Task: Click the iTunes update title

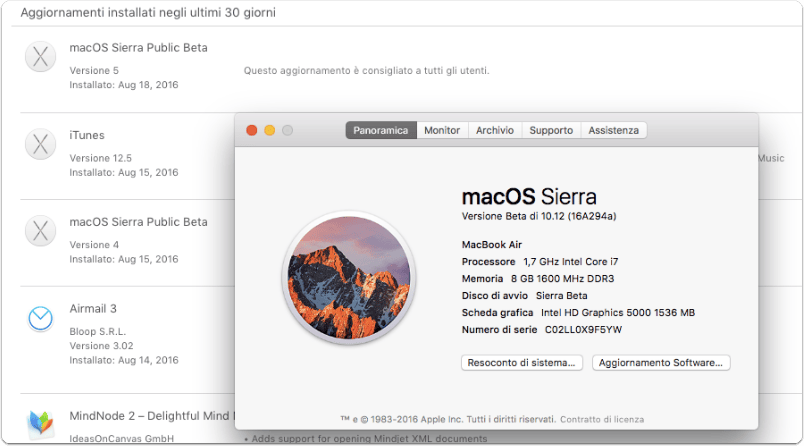Action: (87, 135)
